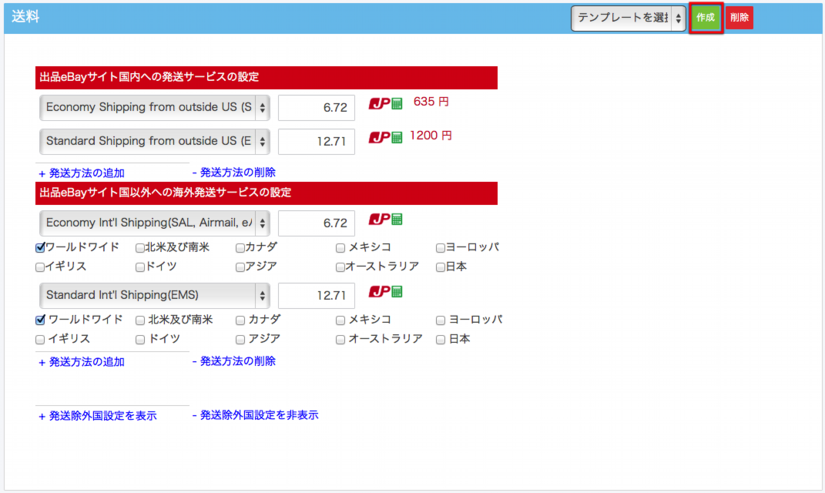Click 発送方法の削除 link under international services
This screenshot has width=825, height=493.
[x=234, y=361]
